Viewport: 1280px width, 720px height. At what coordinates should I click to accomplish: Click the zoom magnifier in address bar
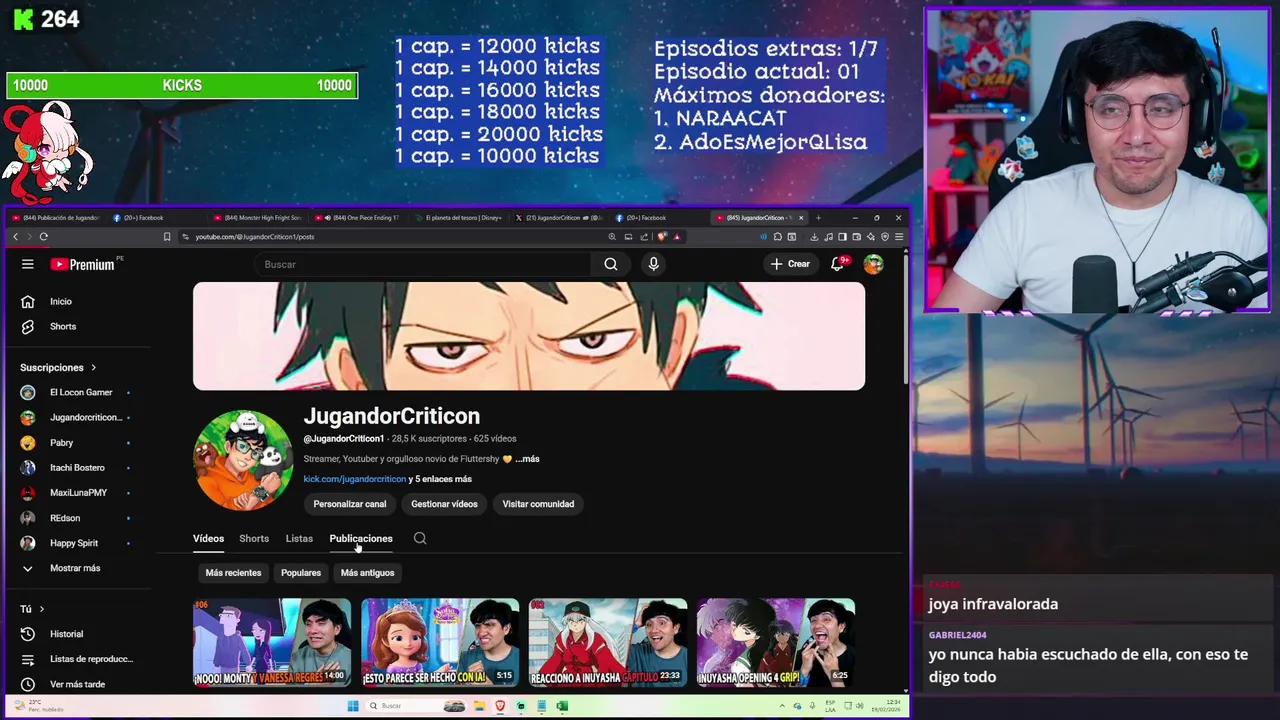pos(612,237)
